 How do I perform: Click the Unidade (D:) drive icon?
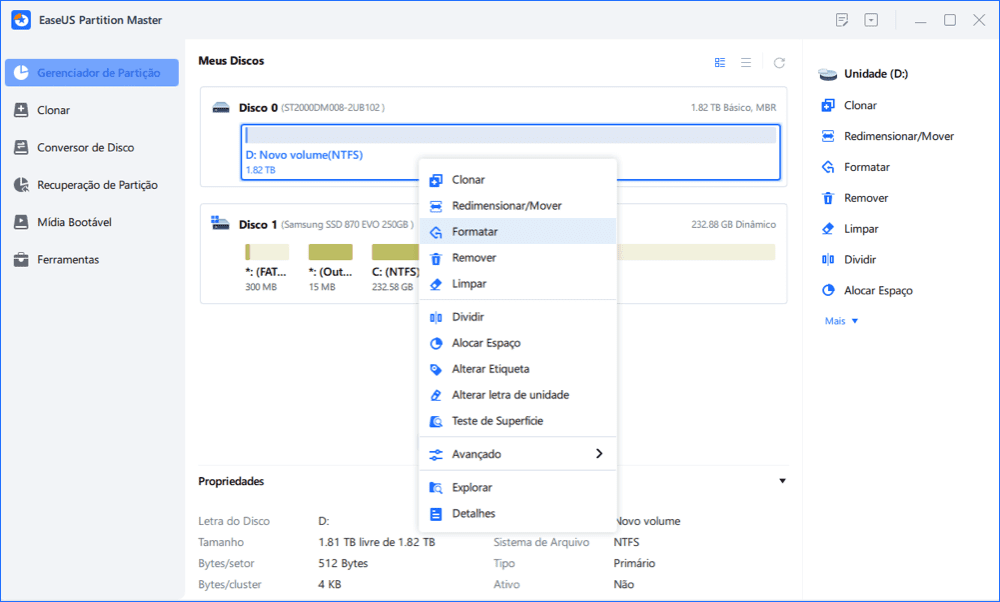click(828, 74)
